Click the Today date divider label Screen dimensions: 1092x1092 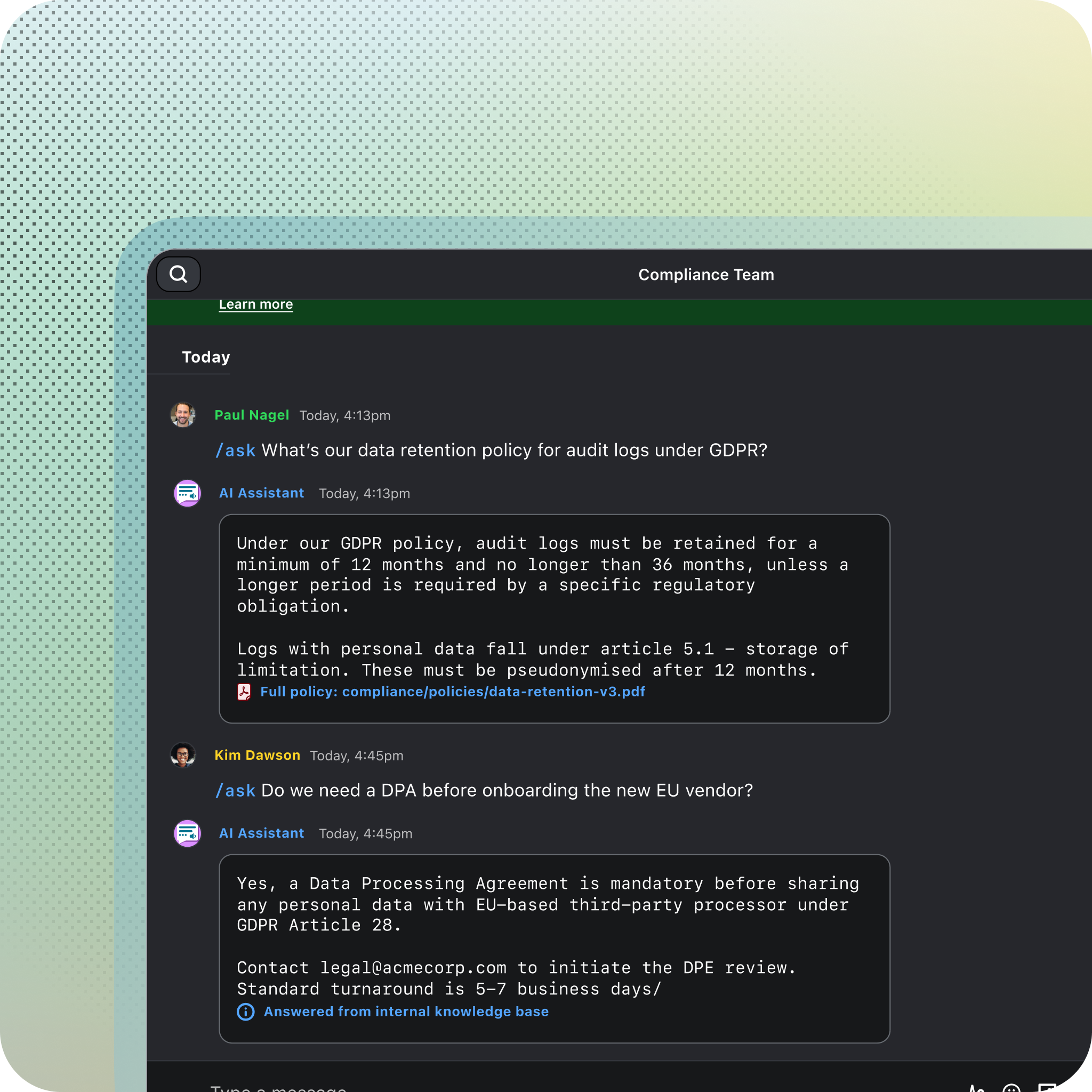[x=206, y=357]
